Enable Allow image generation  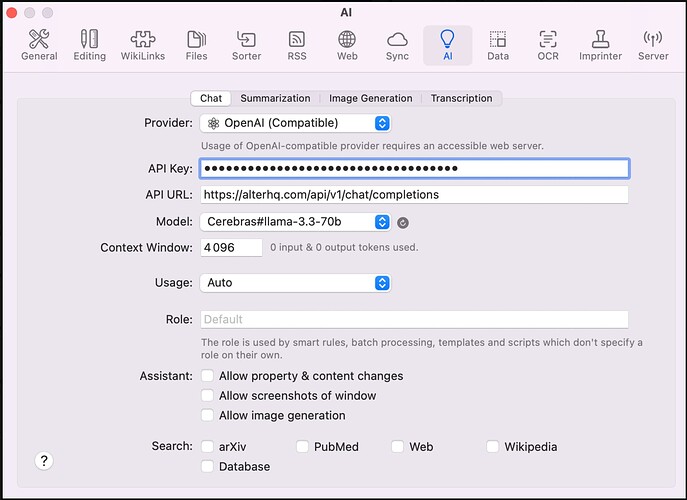pos(207,415)
